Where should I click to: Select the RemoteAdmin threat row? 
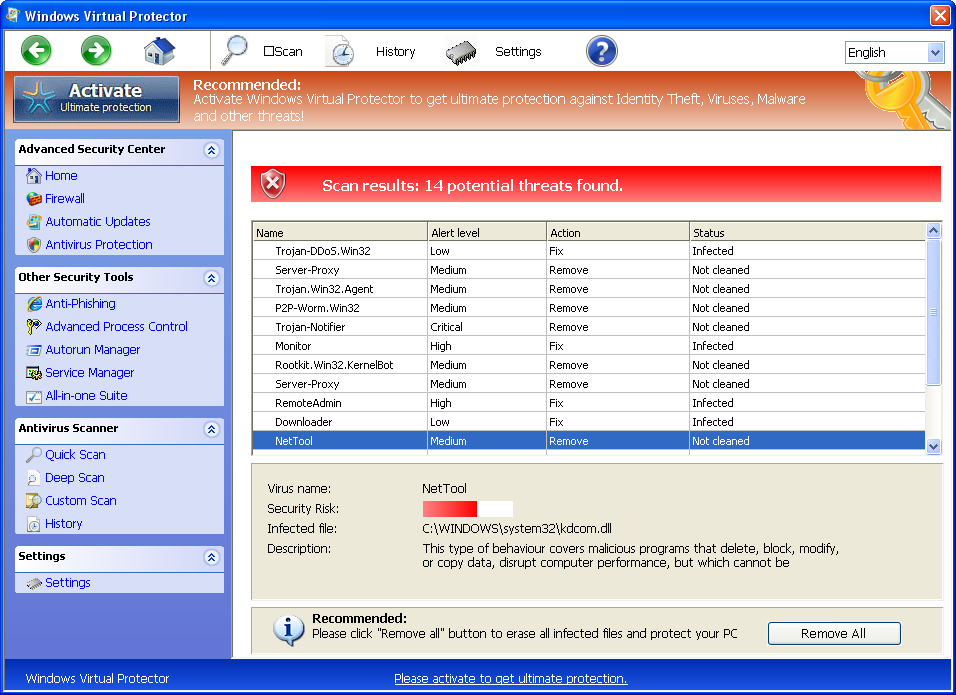click(589, 403)
